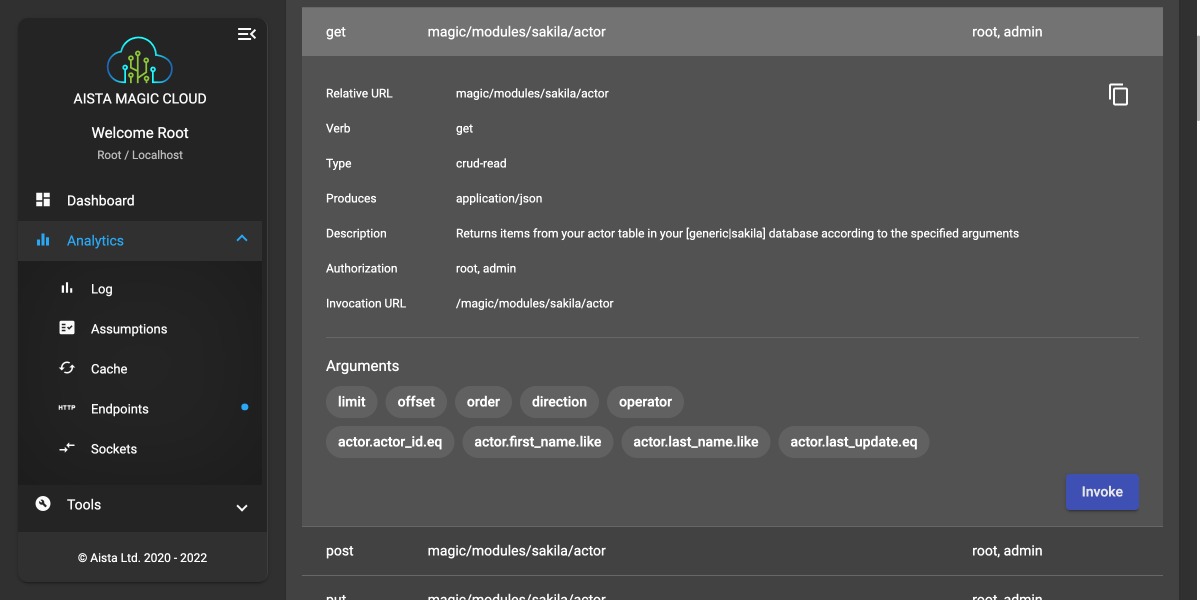Collapse the Analytics menu chevron

click(241, 239)
